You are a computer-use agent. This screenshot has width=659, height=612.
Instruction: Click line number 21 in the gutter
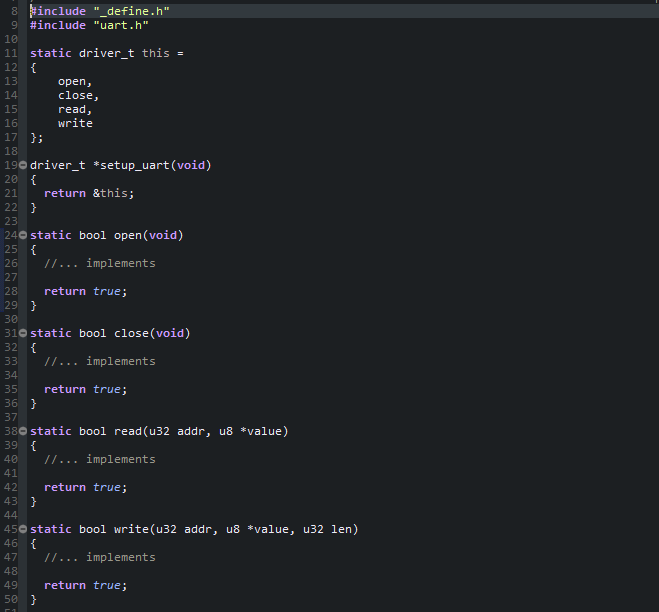(x=11, y=193)
